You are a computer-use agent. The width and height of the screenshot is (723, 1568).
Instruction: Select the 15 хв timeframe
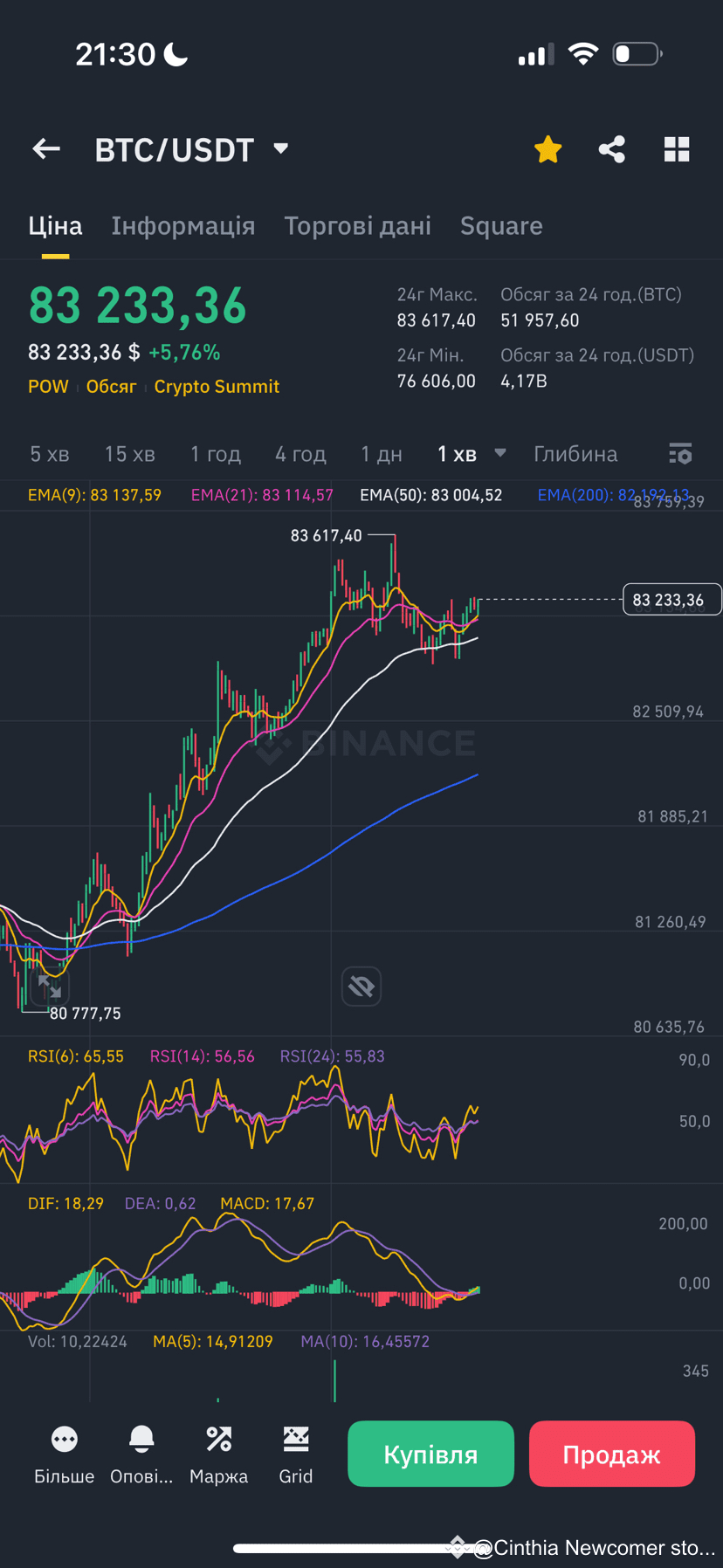coord(130,454)
